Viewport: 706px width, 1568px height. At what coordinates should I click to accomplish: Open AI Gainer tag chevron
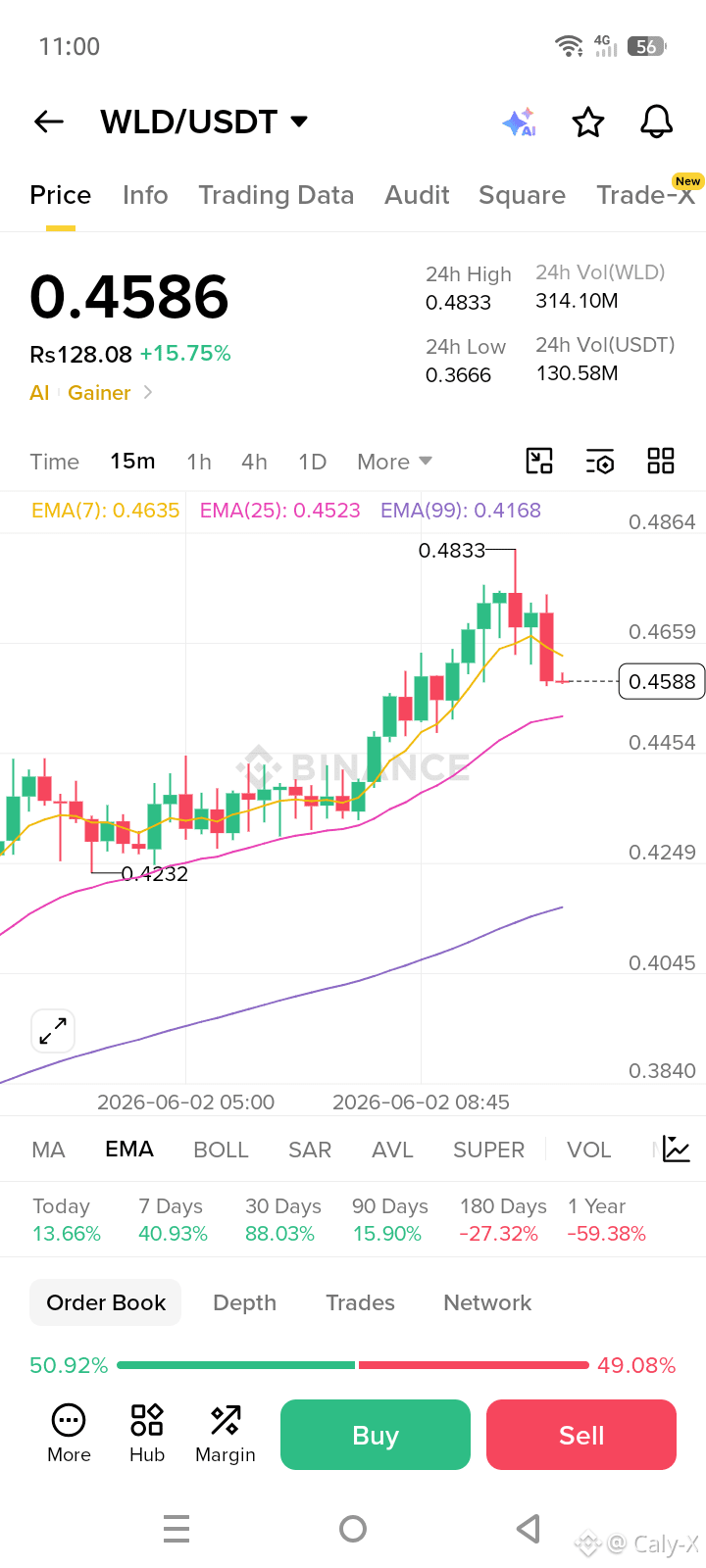pos(148,392)
